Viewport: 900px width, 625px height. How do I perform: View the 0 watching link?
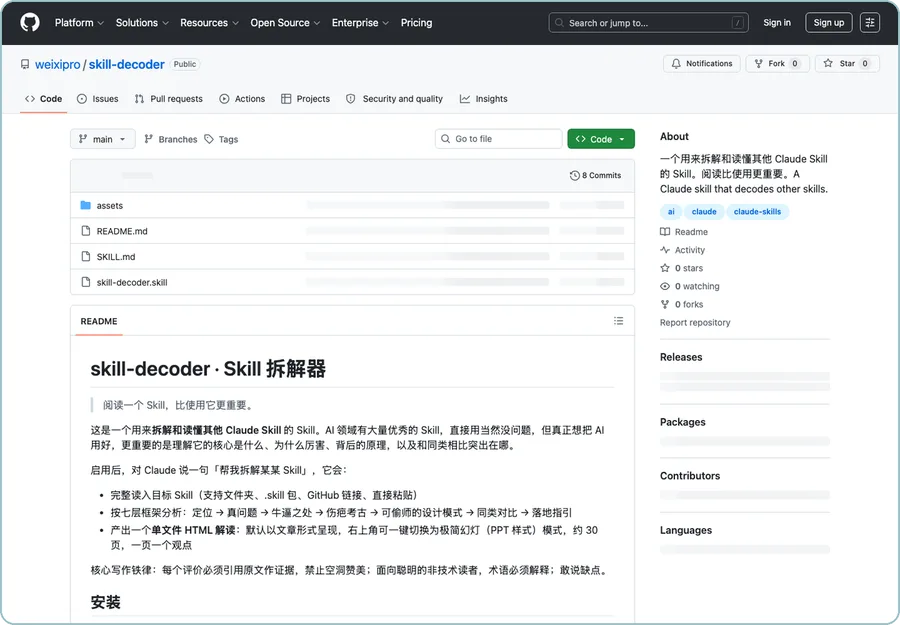tap(689, 286)
